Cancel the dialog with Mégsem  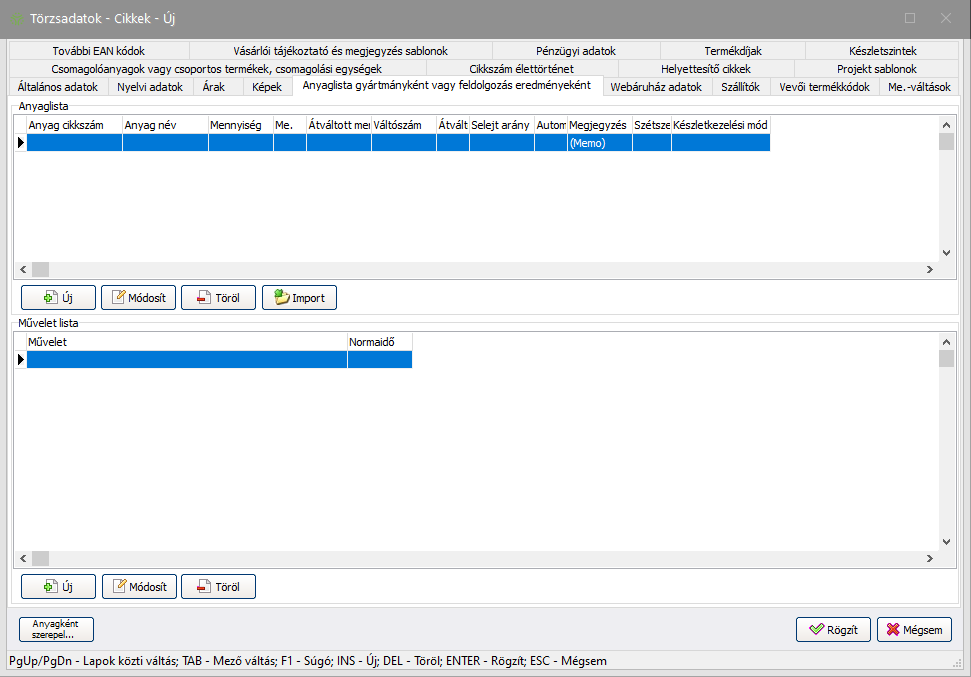(914, 630)
